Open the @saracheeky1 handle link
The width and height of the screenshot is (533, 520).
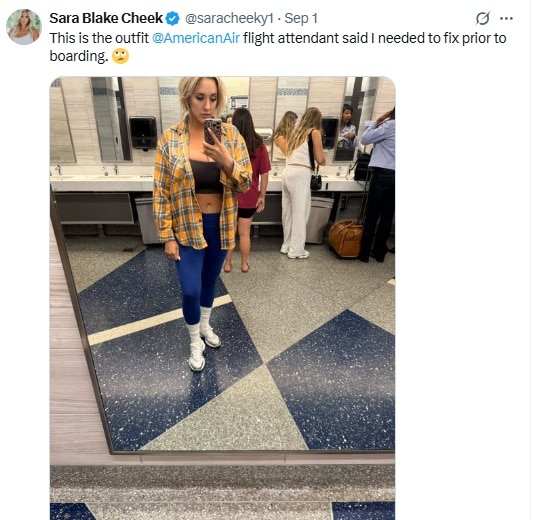[x=229, y=18]
